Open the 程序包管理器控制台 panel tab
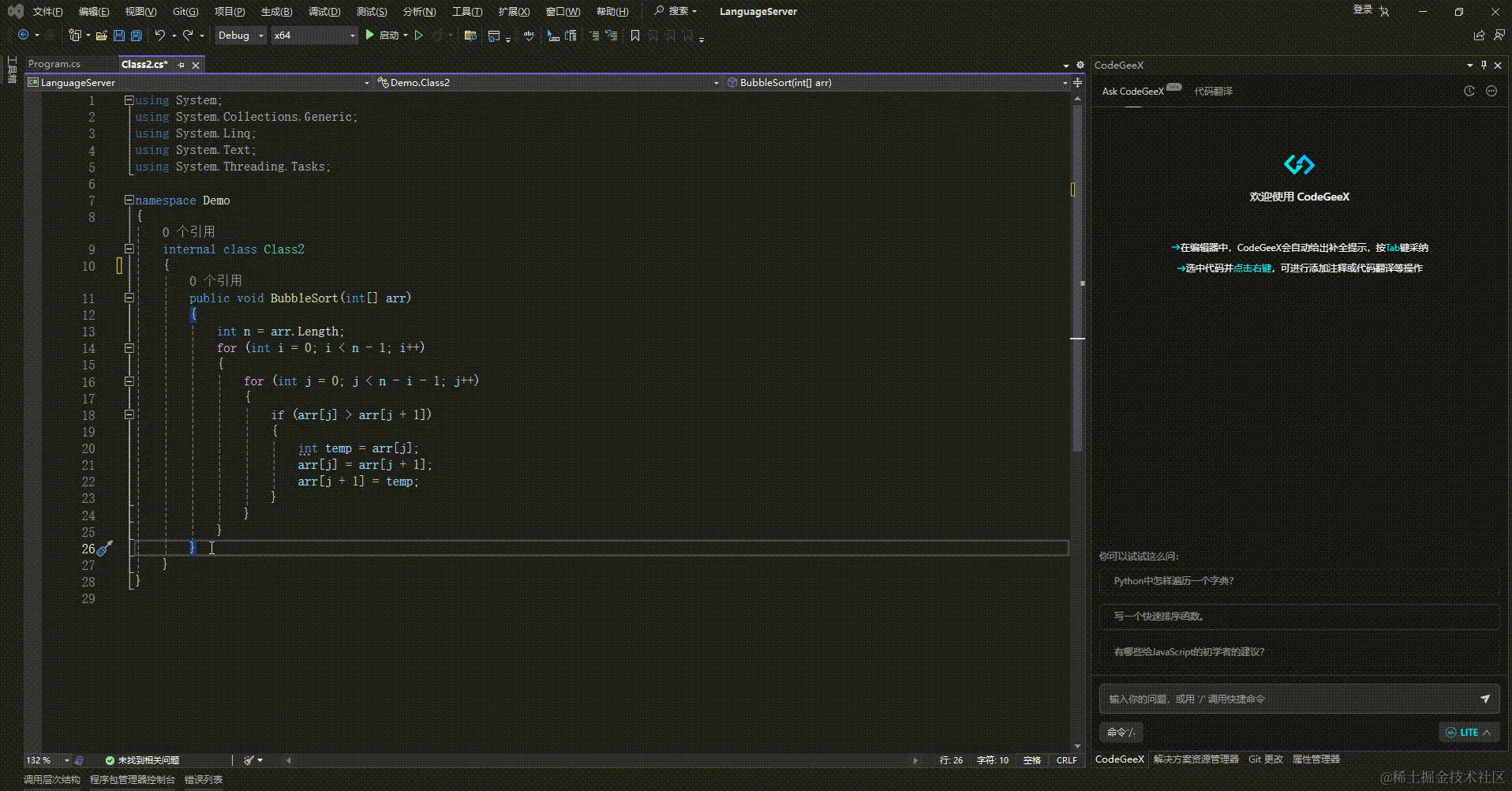The height and width of the screenshot is (791, 1512). [x=133, y=779]
